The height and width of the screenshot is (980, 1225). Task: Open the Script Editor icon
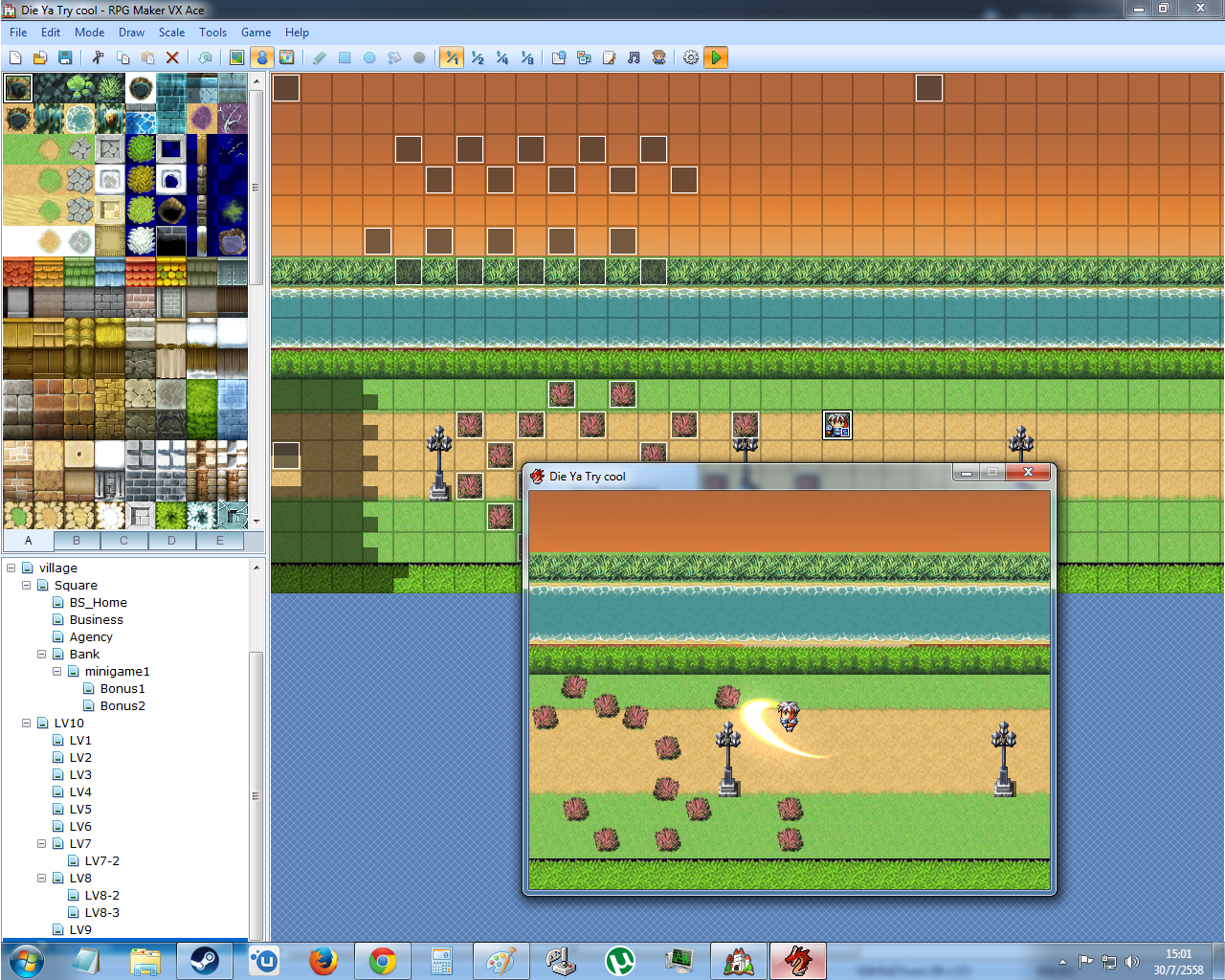(x=609, y=57)
